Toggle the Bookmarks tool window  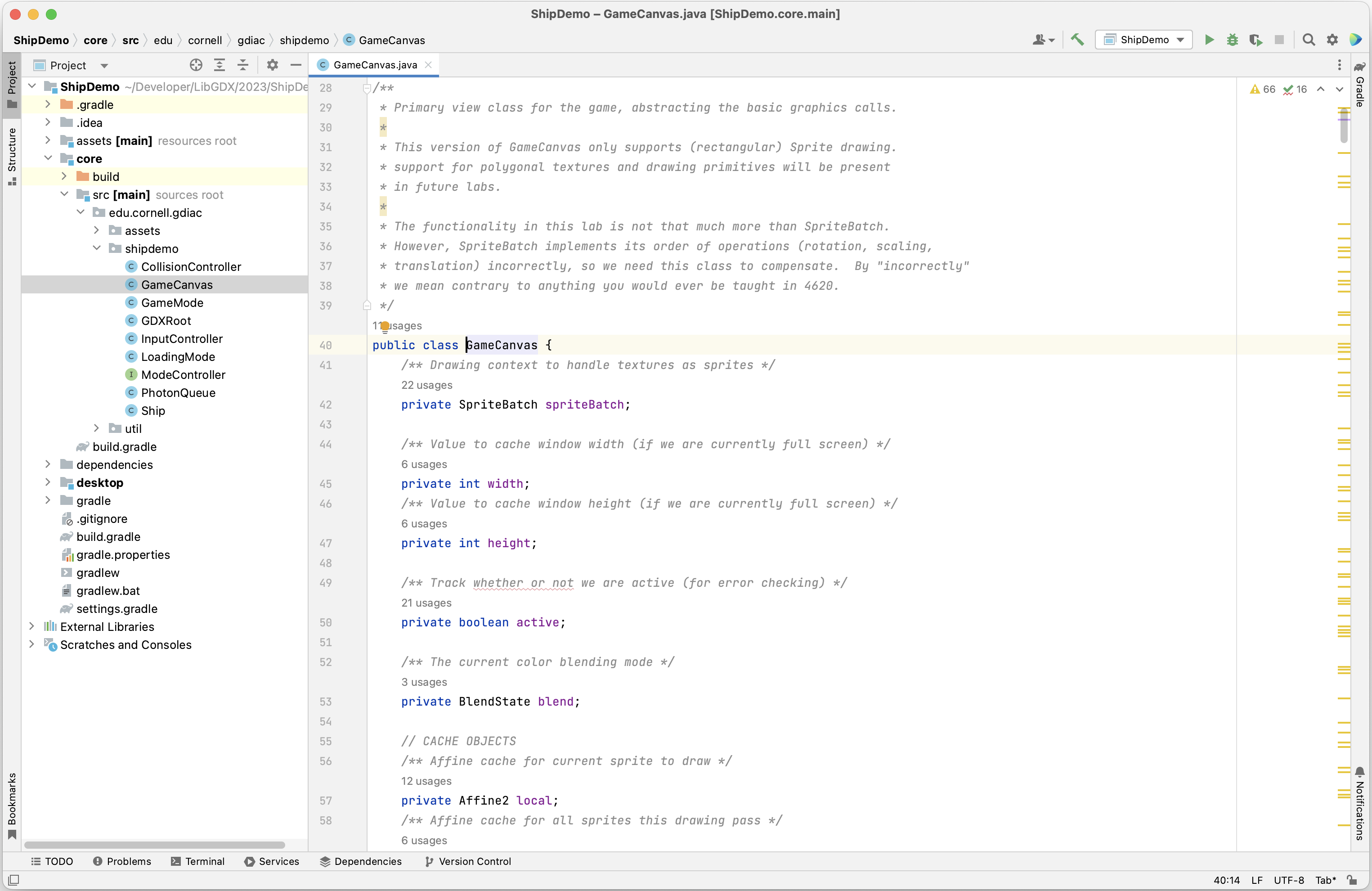(x=12, y=805)
